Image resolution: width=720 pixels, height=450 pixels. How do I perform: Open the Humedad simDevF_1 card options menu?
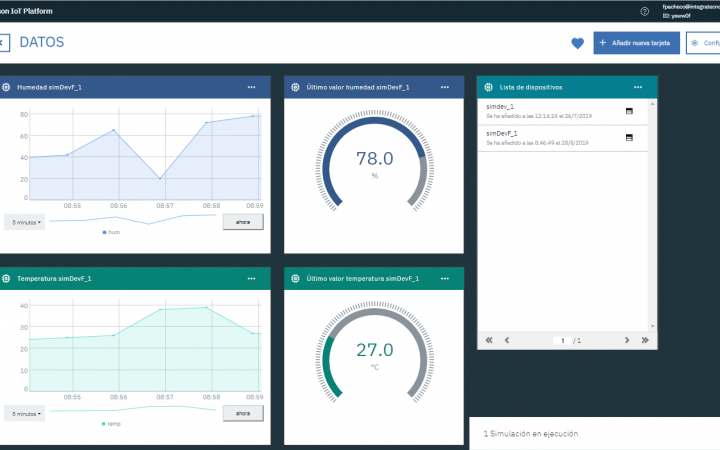point(251,87)
